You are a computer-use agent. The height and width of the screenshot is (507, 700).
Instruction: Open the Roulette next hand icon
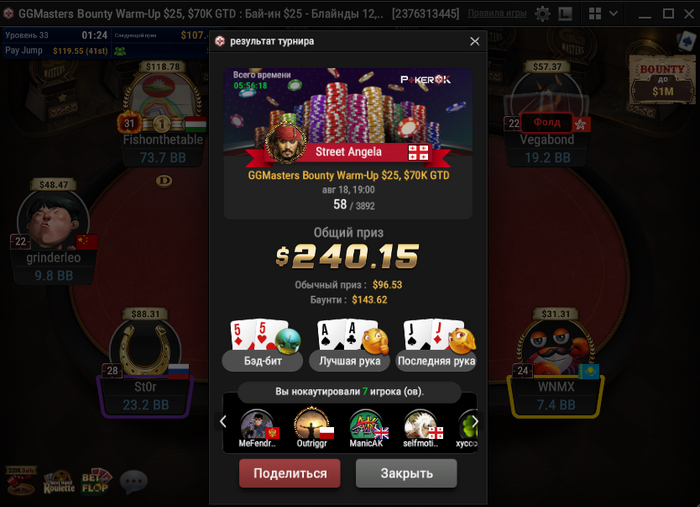coord(59,482)
